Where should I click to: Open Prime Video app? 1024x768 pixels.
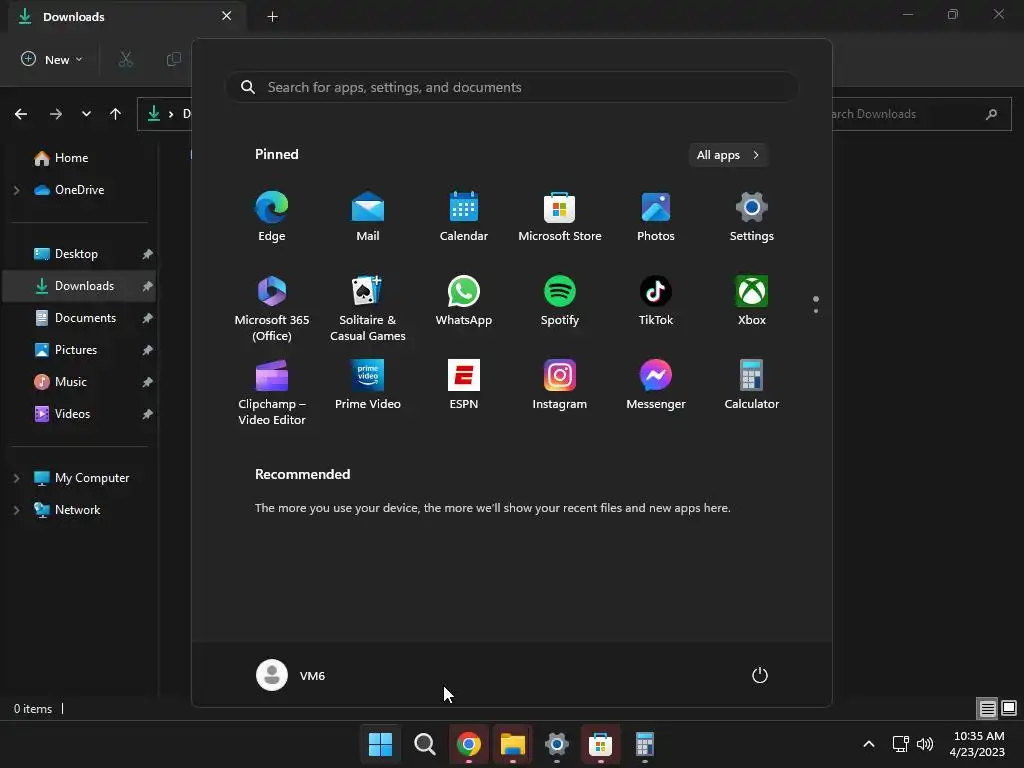(368, 385)
